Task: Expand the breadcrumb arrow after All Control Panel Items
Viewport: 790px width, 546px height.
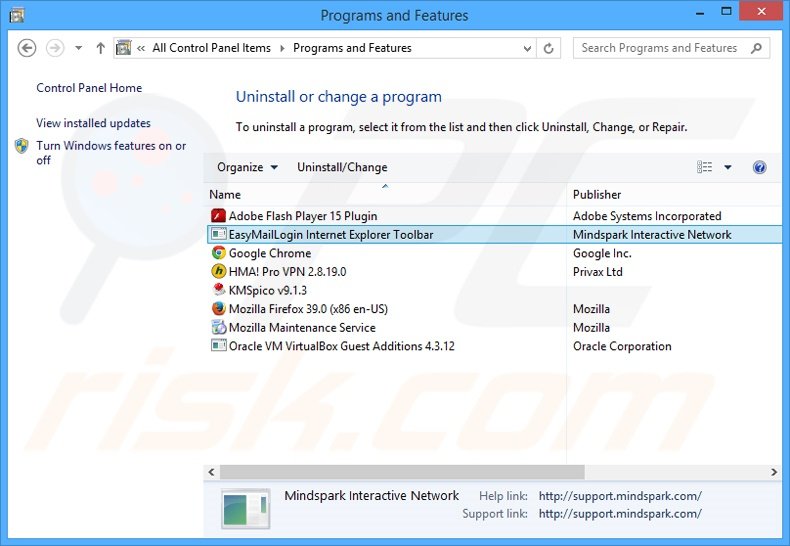Action: (x=282, y=48)
